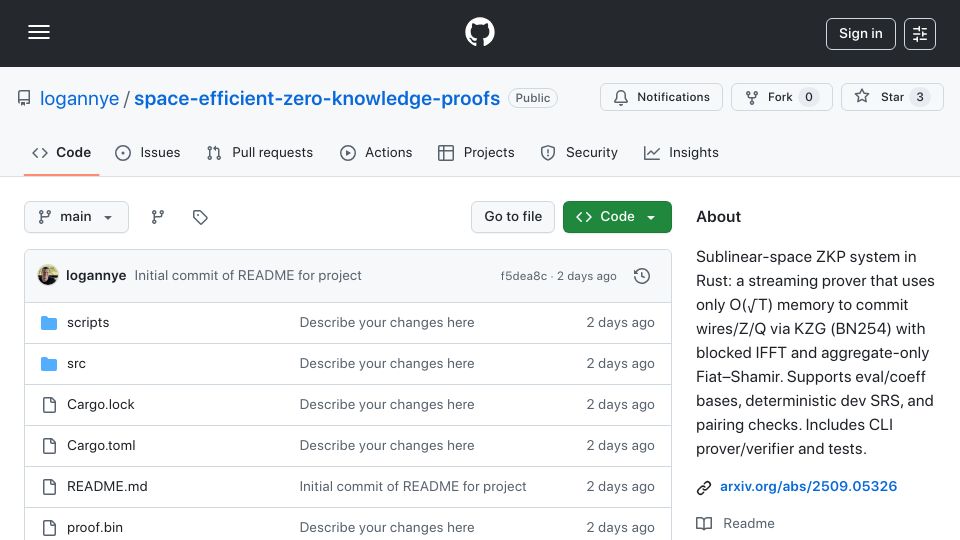The width and height of the screenshot is (960, 540).
Task: View tags via tag icon
Action: (x=200, y=217)
